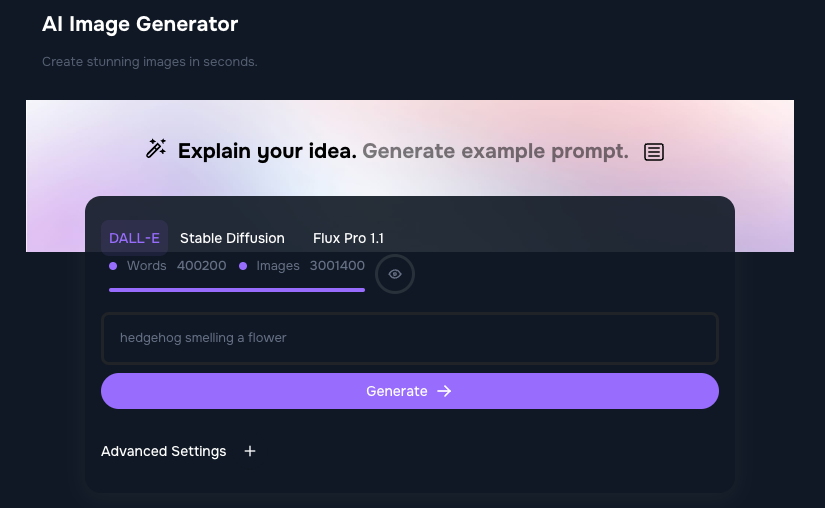Image resolution: width=825 pixels, height=508 pixels.
Task: Click the AI Image Generator title
Action: pyautogui.click(x=140, y=23)
